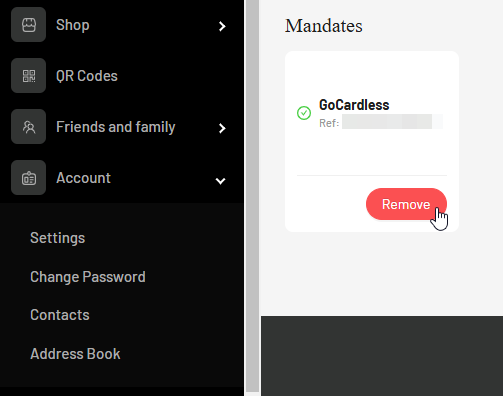Go to Change Password

coord(88,277)
